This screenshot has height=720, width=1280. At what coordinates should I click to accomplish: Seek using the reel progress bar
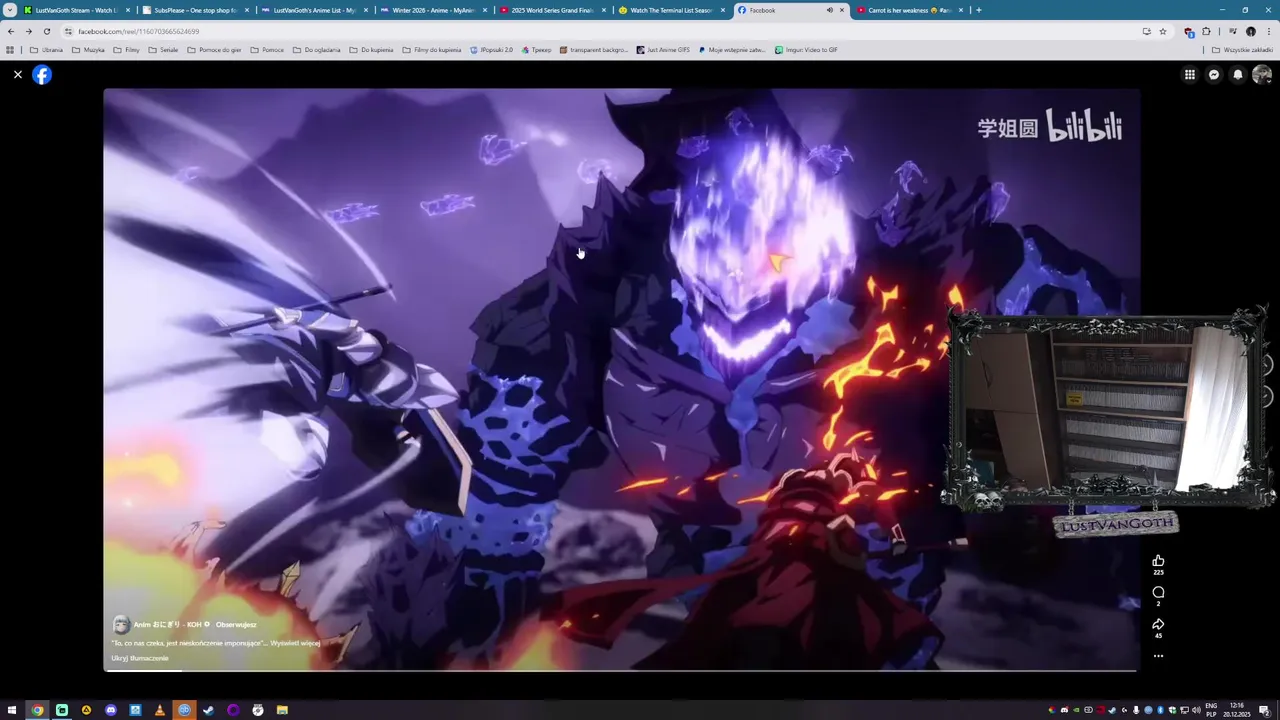(x=620, y=670)
